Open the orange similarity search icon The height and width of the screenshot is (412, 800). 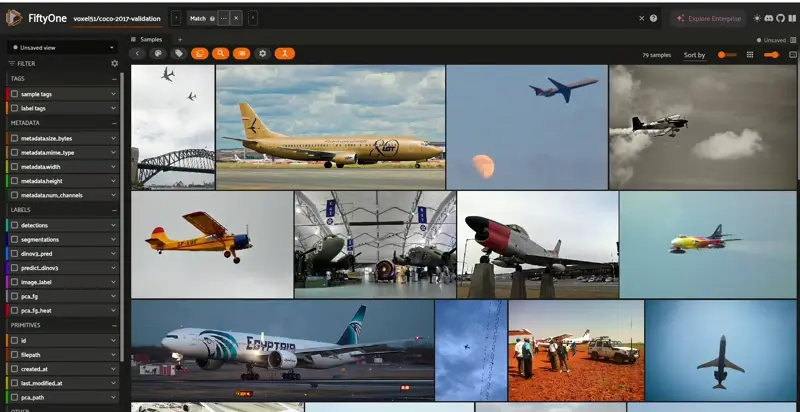pyautogui.click(x=220, y=54)
